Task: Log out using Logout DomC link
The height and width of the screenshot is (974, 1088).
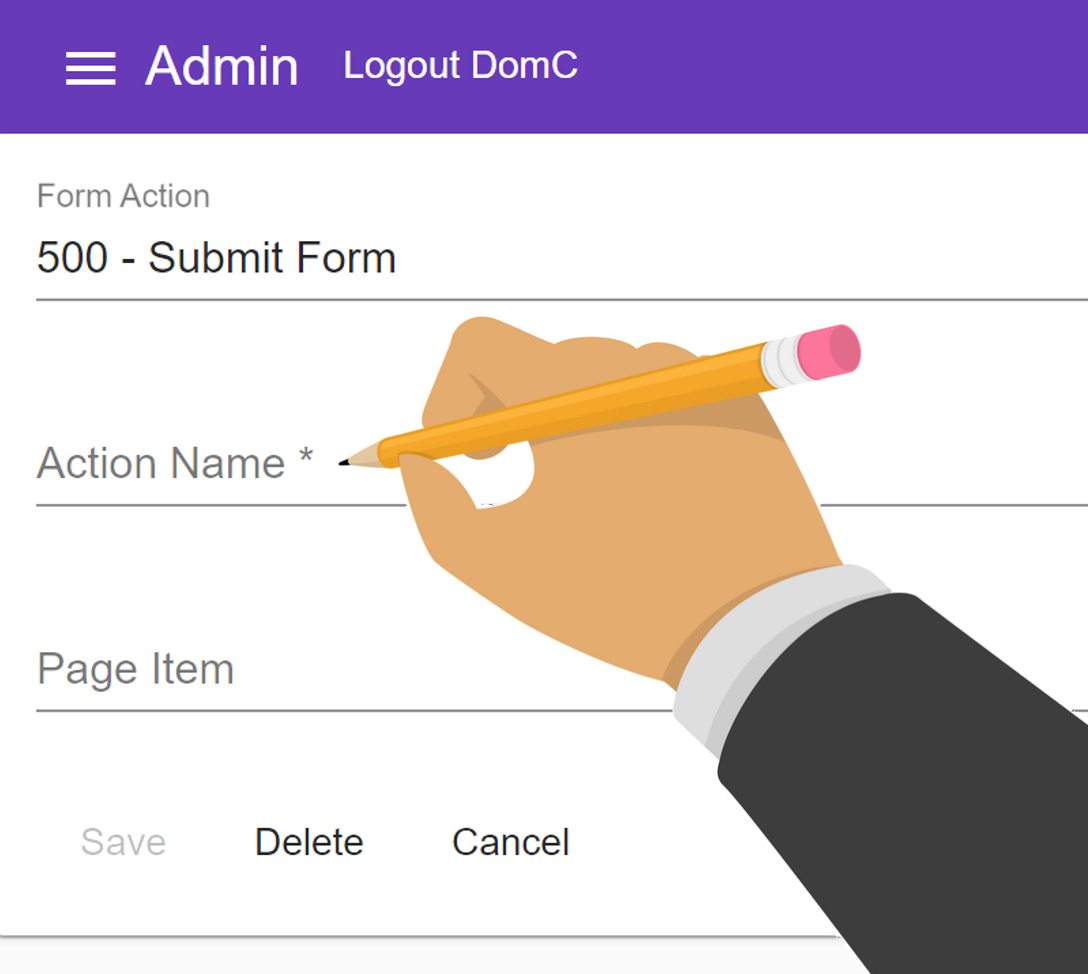Action: tap(460, 66)
